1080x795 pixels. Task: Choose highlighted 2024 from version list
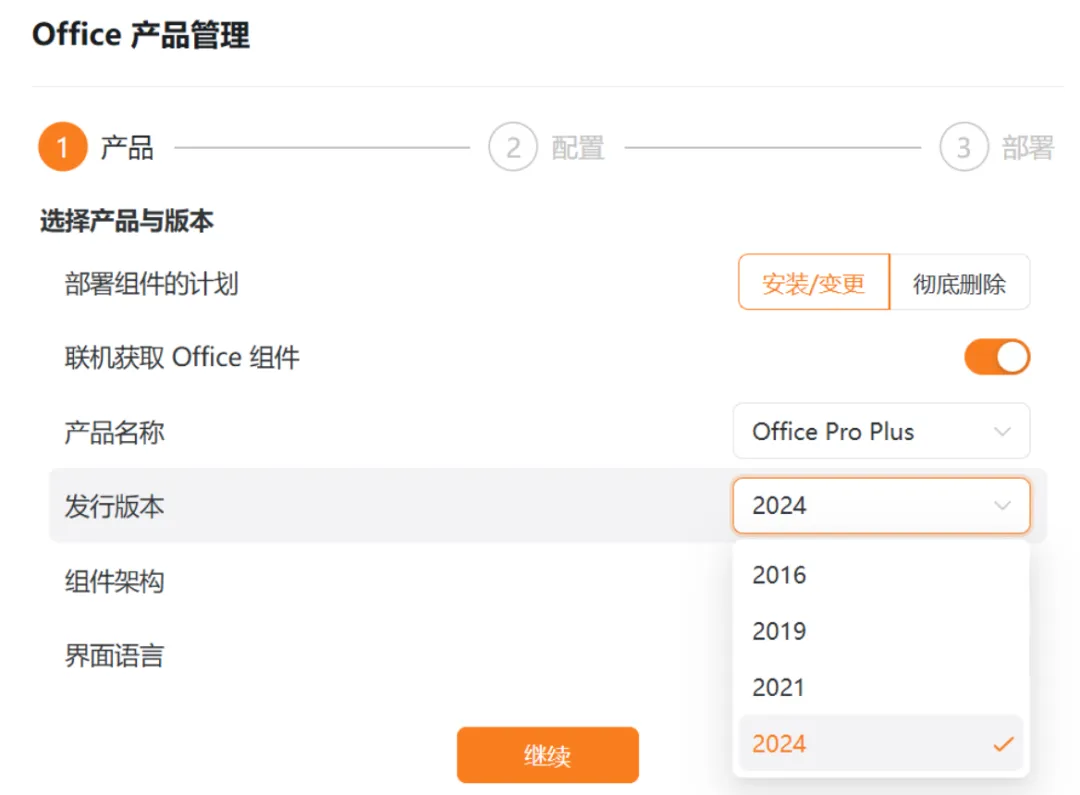coord(881,743)
